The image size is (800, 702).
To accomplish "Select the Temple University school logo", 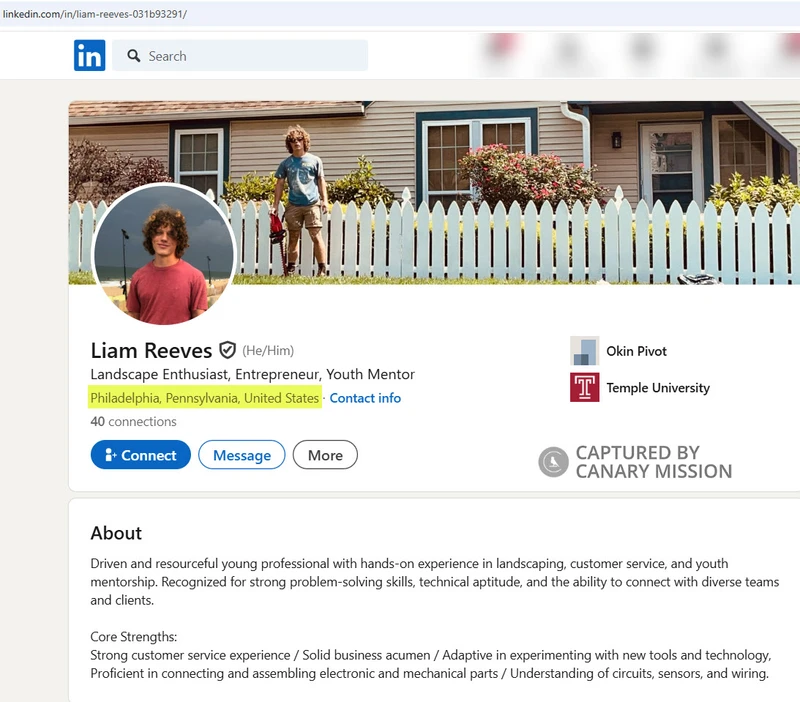I will pyautogui.click(x=586, y=387).
